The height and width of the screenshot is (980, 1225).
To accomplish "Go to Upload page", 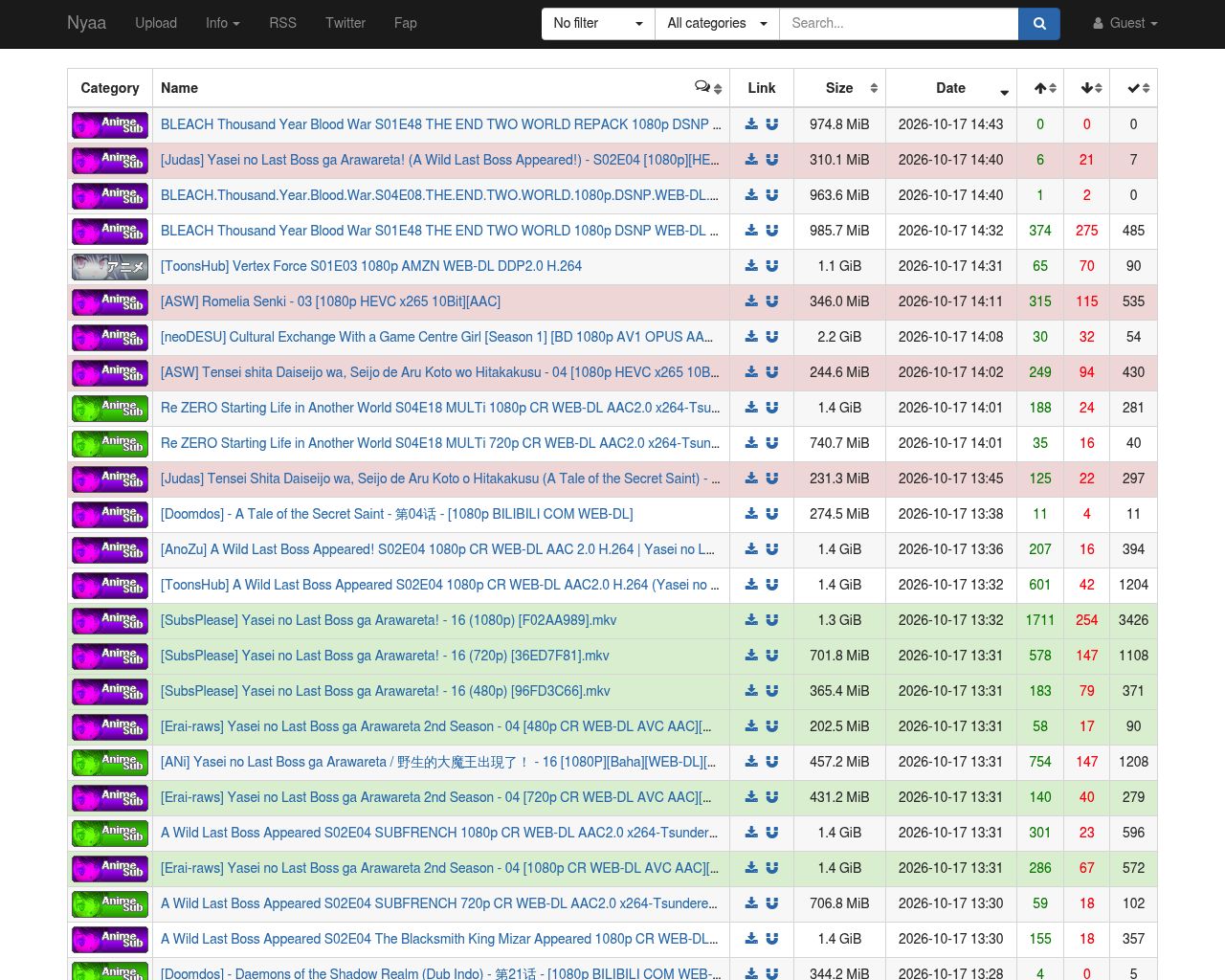I will click(x=156, y=23).
